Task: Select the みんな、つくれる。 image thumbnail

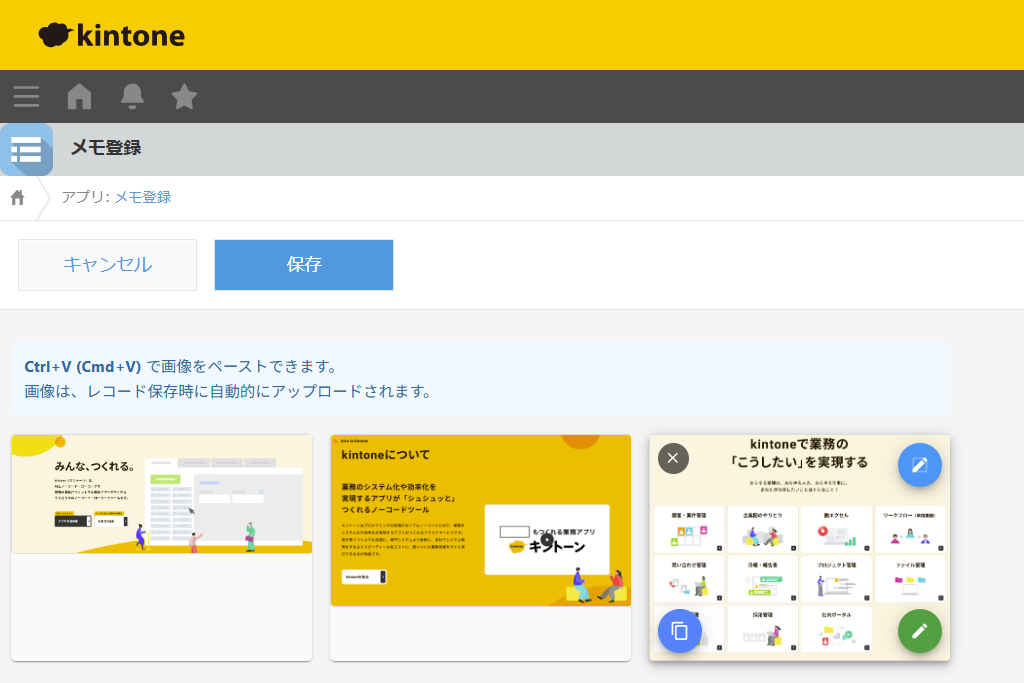Action: [x=161, y=493]
